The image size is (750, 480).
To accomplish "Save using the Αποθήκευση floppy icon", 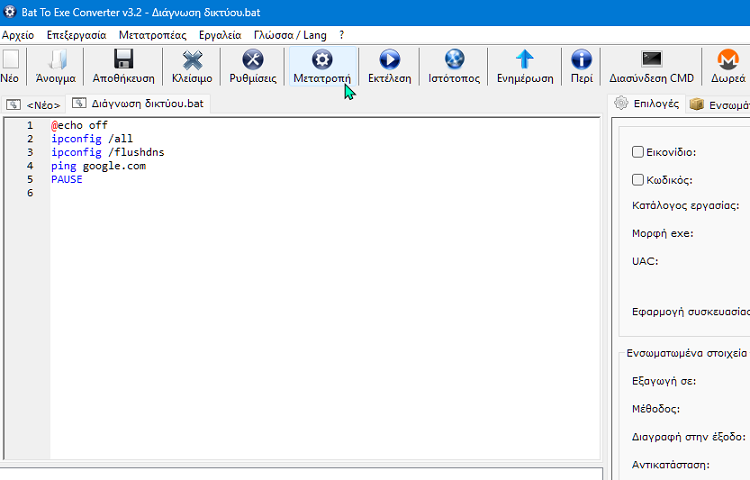I will (123, 60).
